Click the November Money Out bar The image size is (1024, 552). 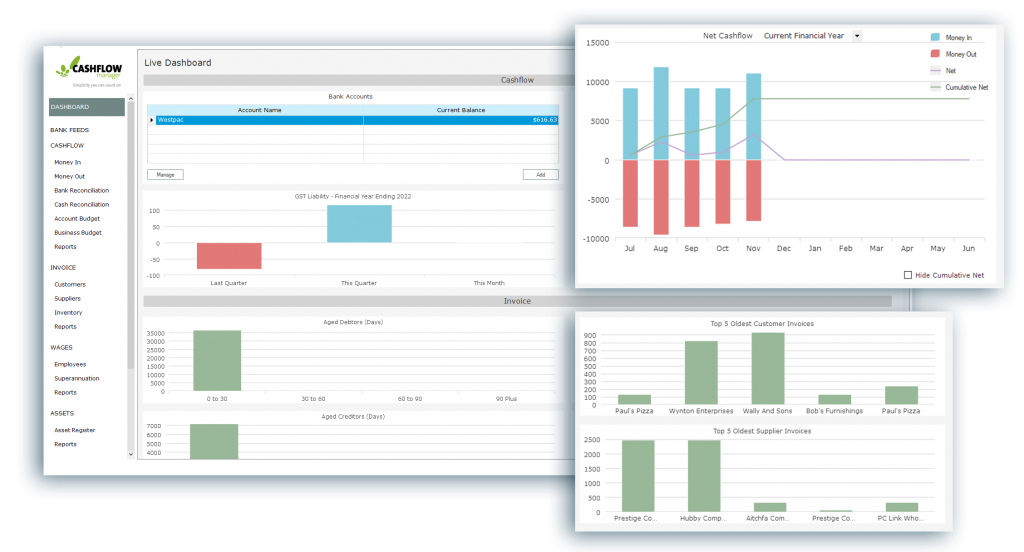tap(754, 190)
